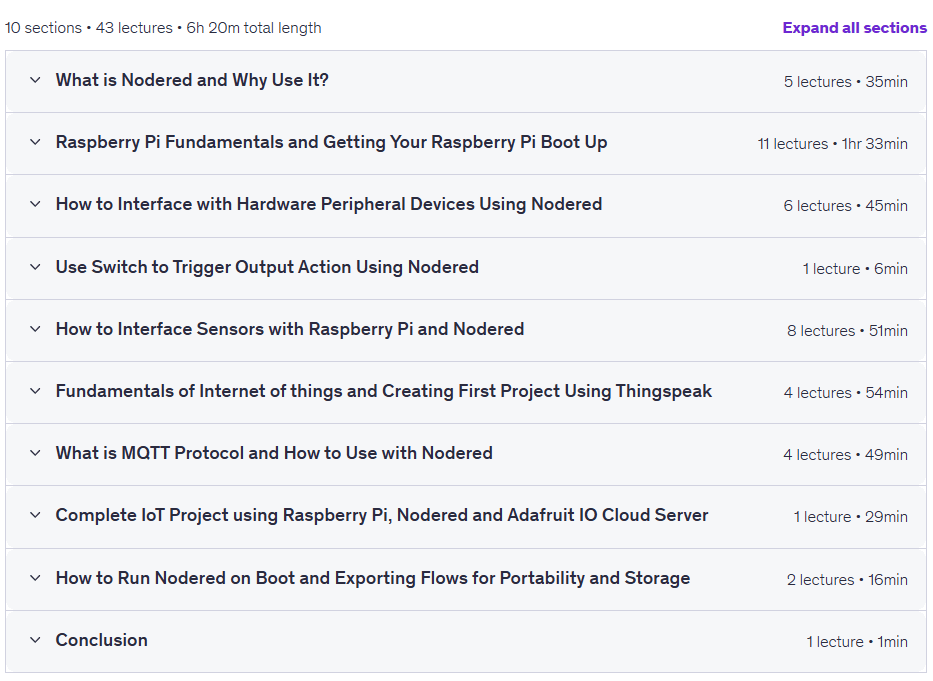Image resolution: width=933 pixels, height=681 pixels.
Task: Expand chevron for Interface Sensors with Raspberry Pi
Action: pyautogui.click(x=35, y=329)
